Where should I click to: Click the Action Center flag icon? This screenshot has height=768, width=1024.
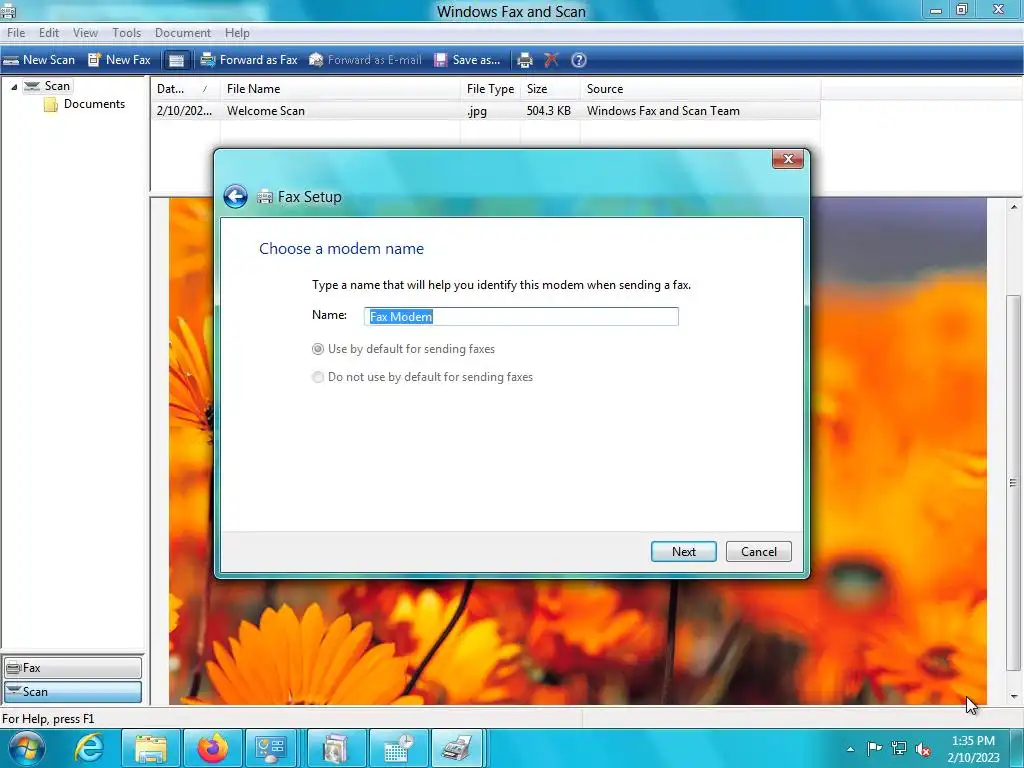pos(874,748)
